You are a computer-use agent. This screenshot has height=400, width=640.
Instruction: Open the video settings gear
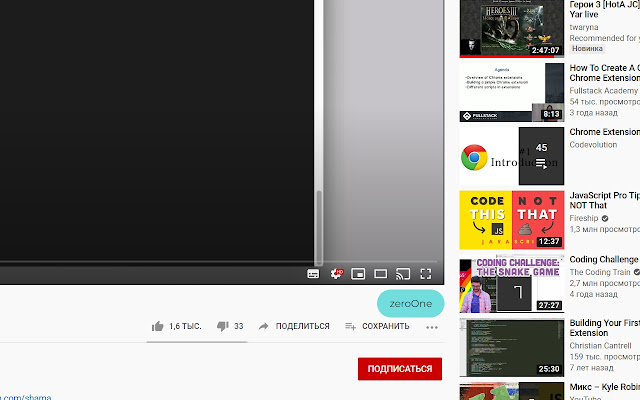point(337,274)
